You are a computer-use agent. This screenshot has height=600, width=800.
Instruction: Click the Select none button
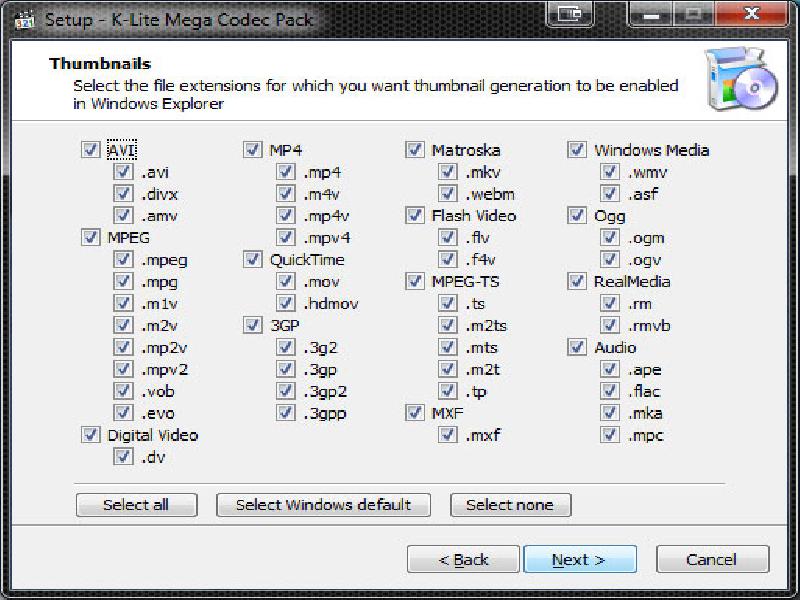tap(510, 505)
